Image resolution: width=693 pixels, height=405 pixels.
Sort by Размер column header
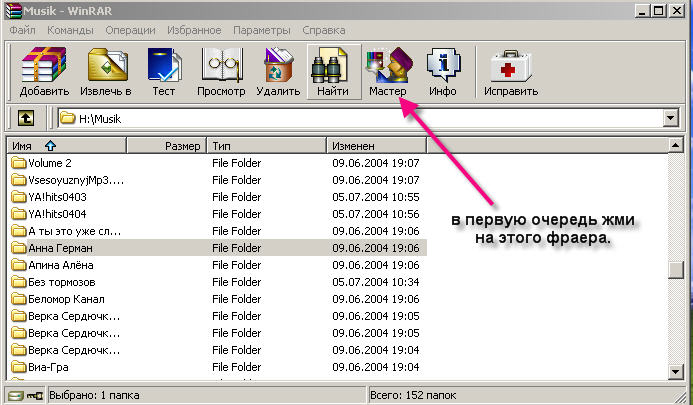pos(167,145)
